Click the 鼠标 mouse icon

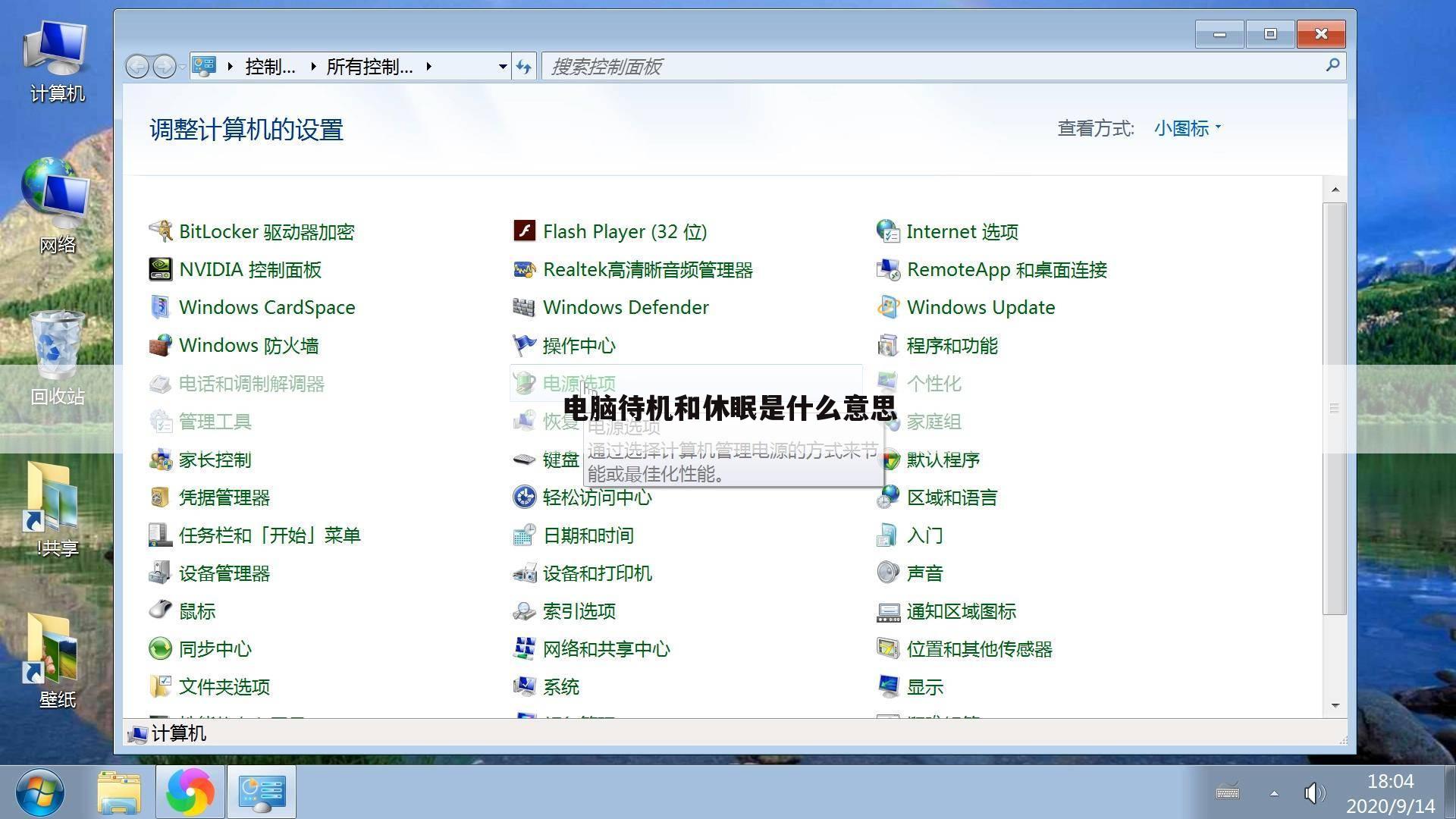pyautogui.click(x=160, y=610)
